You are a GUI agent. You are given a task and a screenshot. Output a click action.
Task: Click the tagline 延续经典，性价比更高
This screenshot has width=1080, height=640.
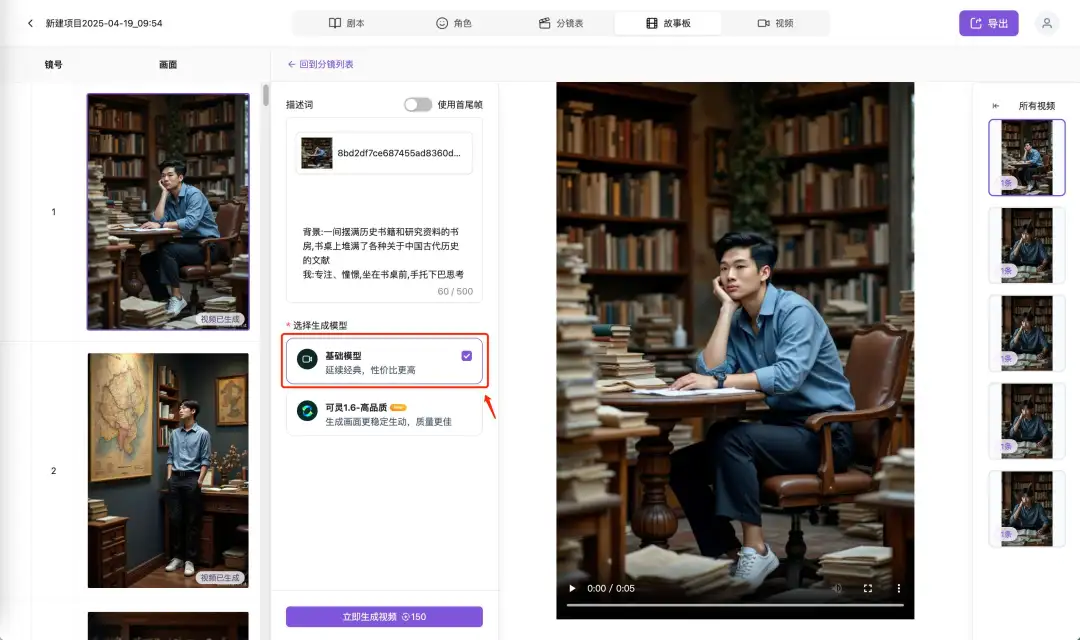pyautogui.click(x=371, y=370)
